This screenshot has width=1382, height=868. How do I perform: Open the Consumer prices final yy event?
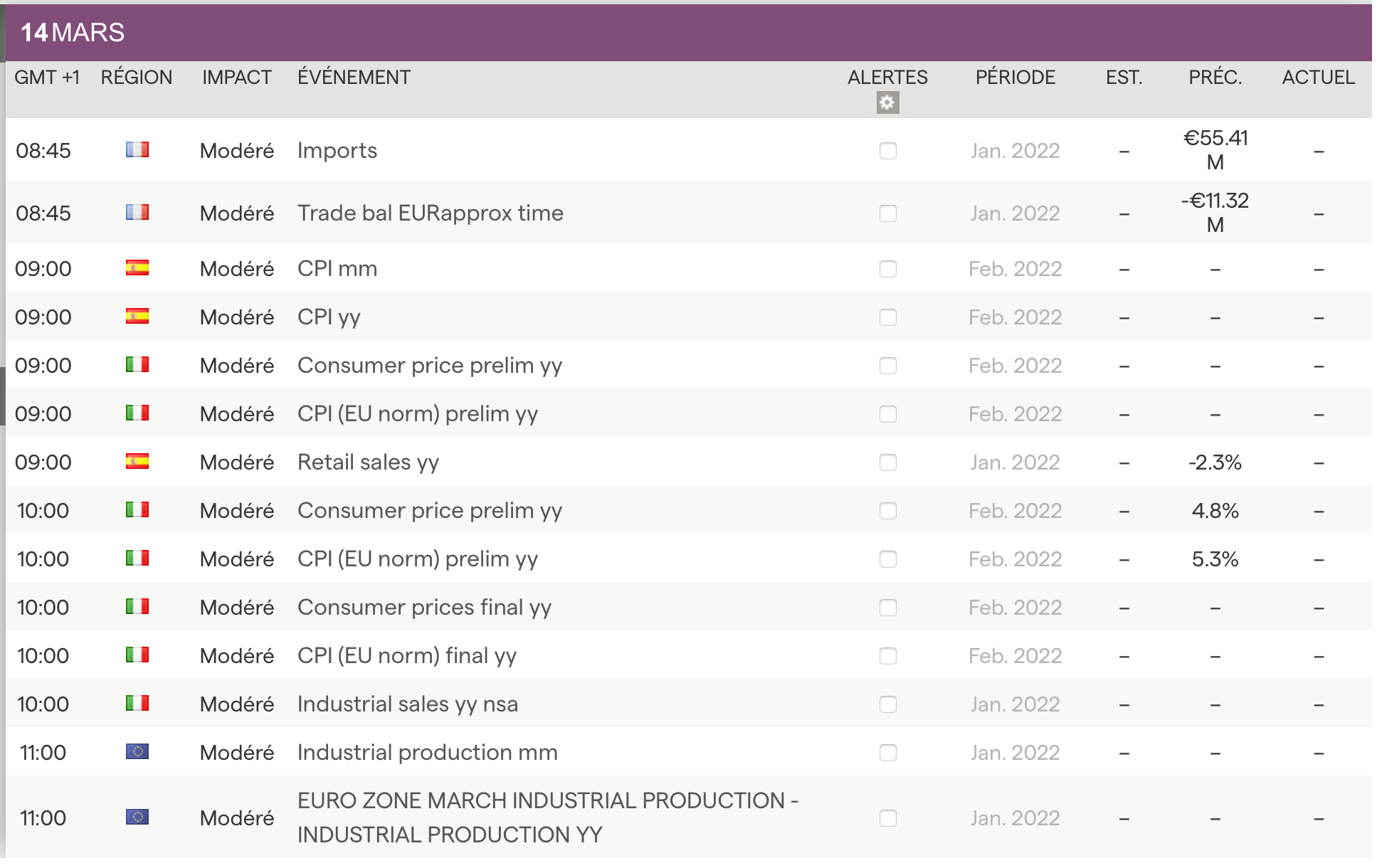pos(424,608)
